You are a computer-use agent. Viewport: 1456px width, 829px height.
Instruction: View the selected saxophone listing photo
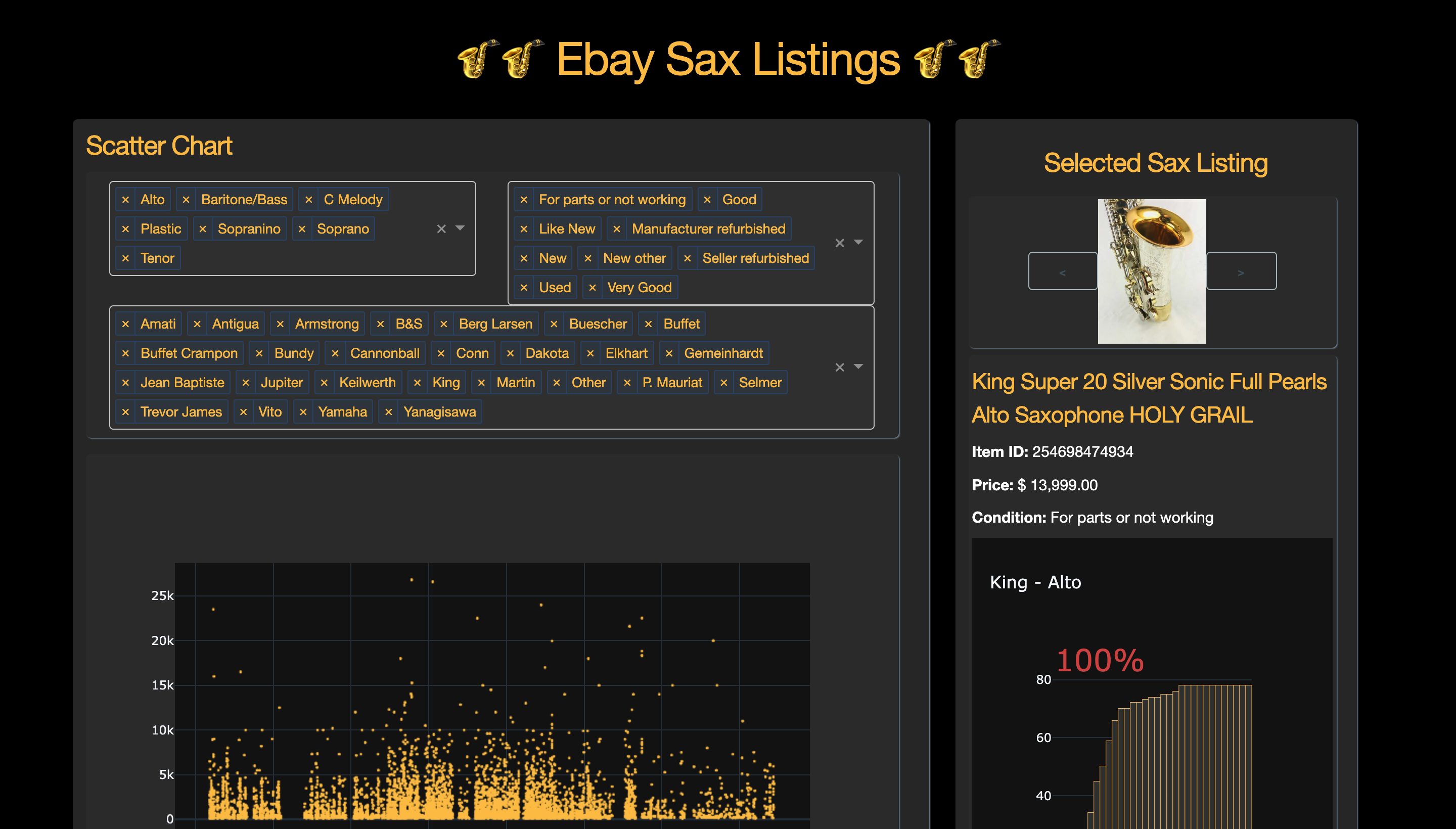(1151, 270)
